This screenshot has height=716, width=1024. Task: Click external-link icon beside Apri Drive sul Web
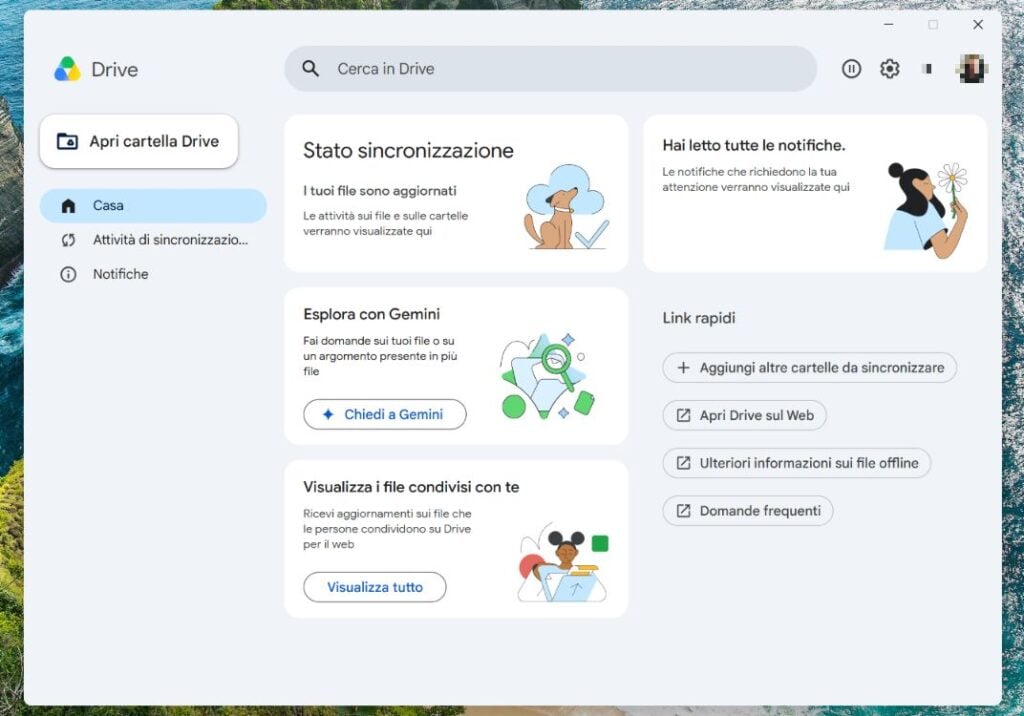point(683,415)
